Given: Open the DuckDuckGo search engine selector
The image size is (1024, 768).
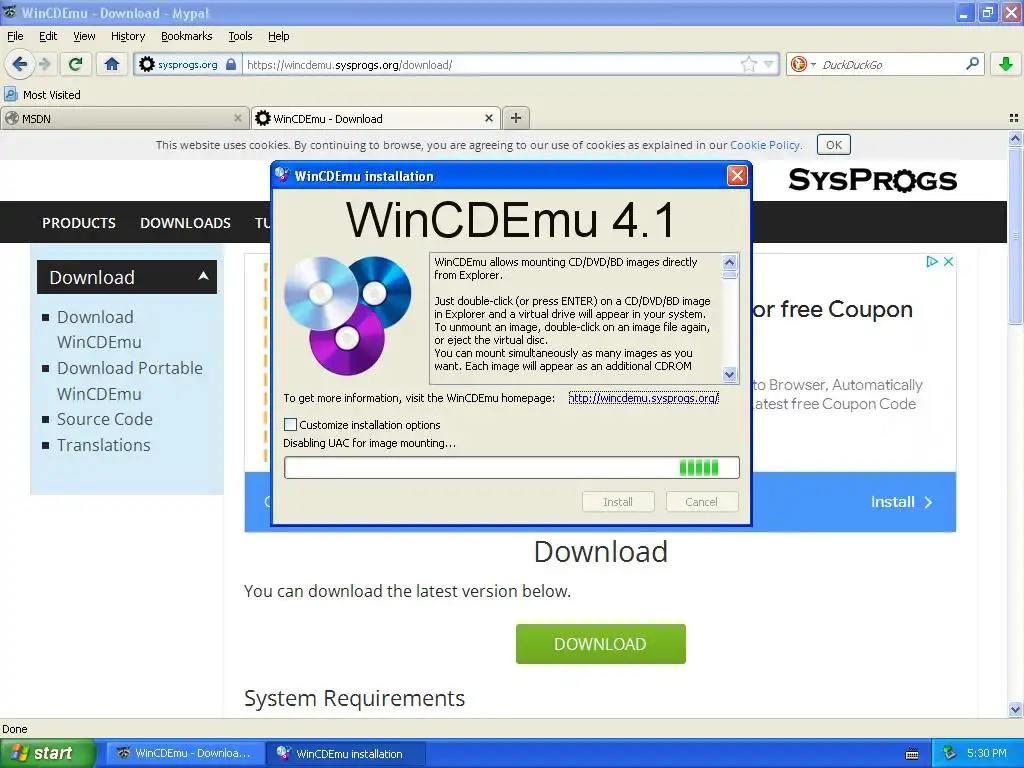Looking at the screenshot, I should coord(803,65).
